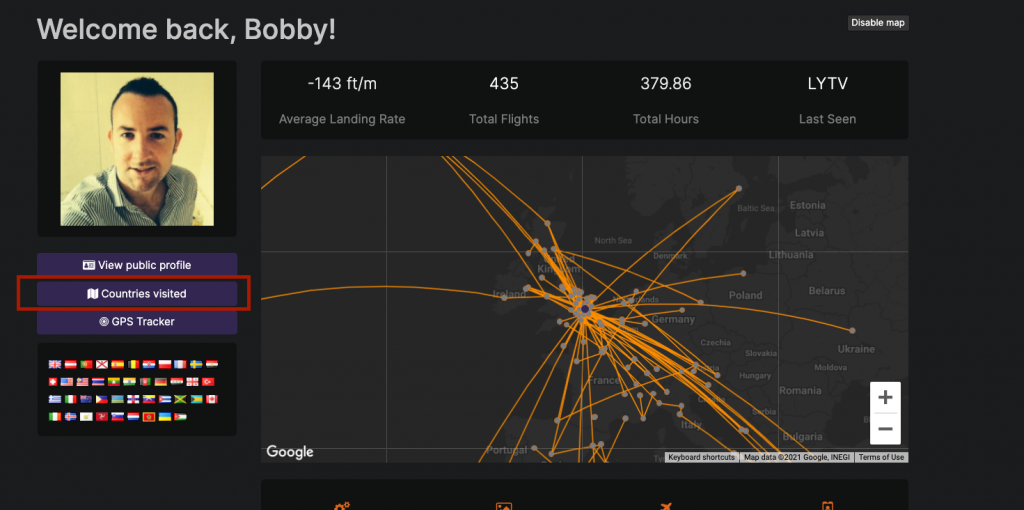Click the United Kingdom flag icon
The width and height of the screenshot is (1024, 510).
pos(55,364)
